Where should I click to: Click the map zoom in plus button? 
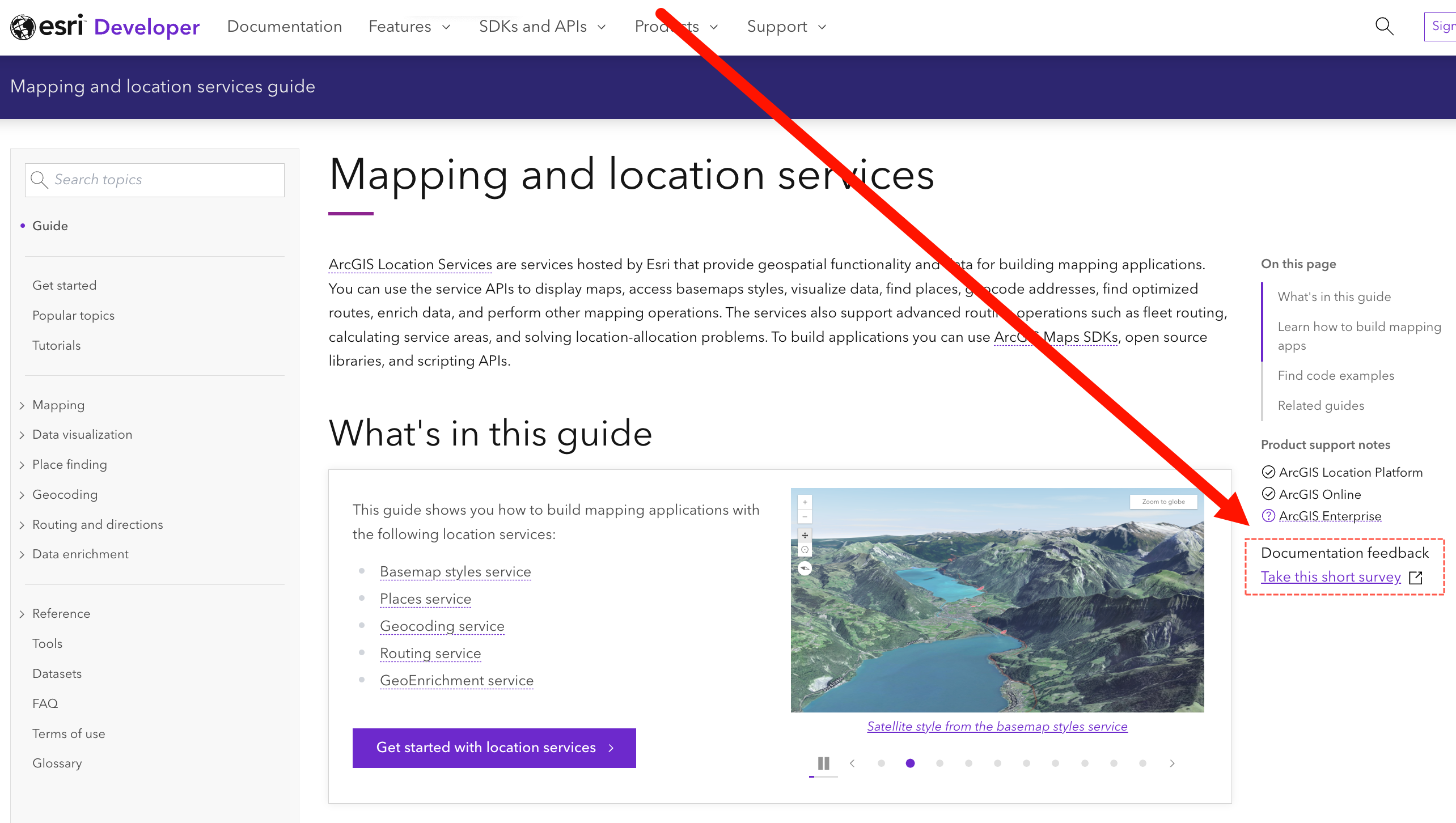[x=805, y=502]
